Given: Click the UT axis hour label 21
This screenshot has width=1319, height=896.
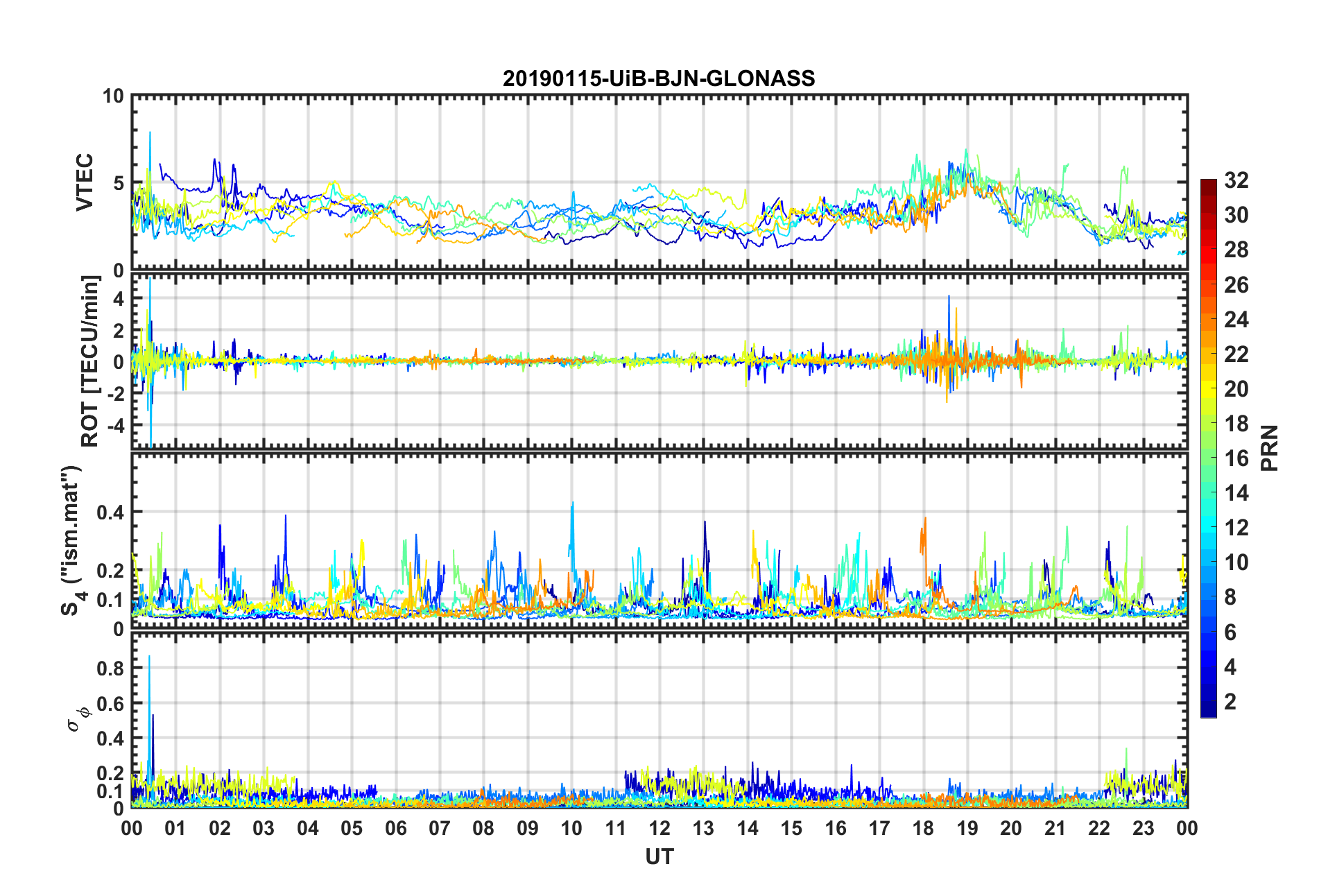Looking at the screenshot, I should pyautogui.click(x=1055, y=828).
